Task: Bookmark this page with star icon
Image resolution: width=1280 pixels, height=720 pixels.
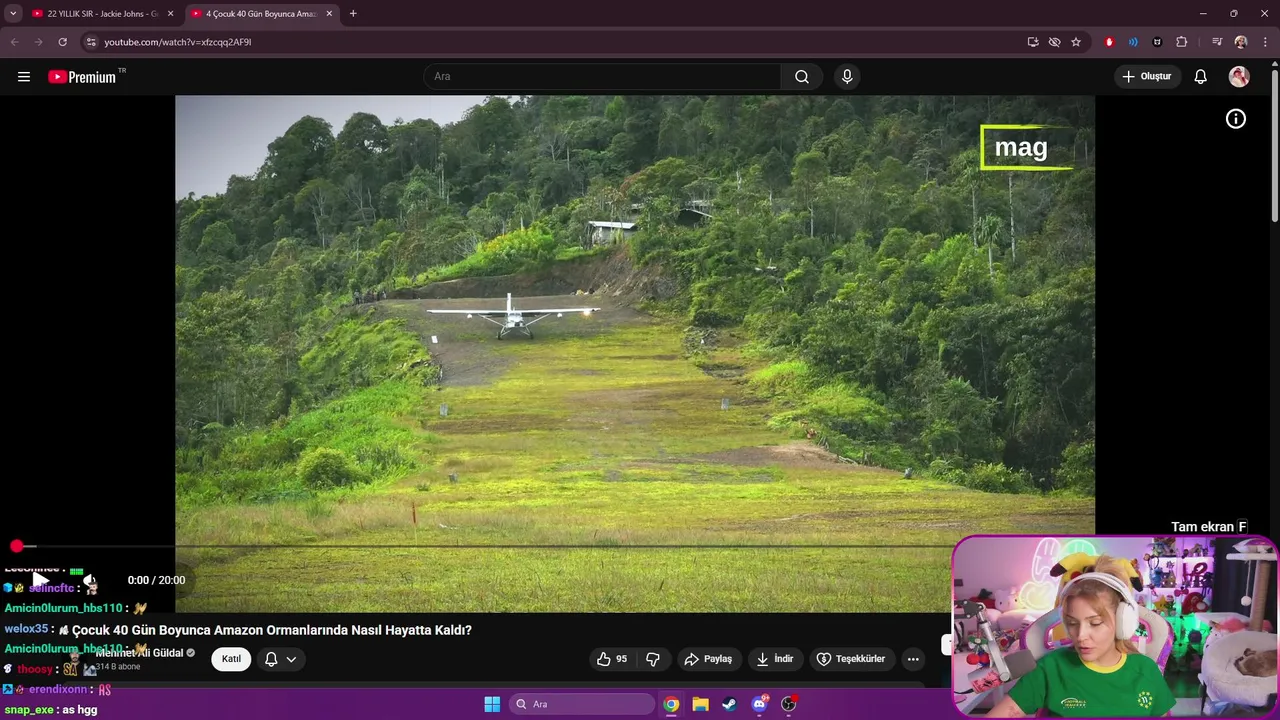Action: (x=1076, y=42)
